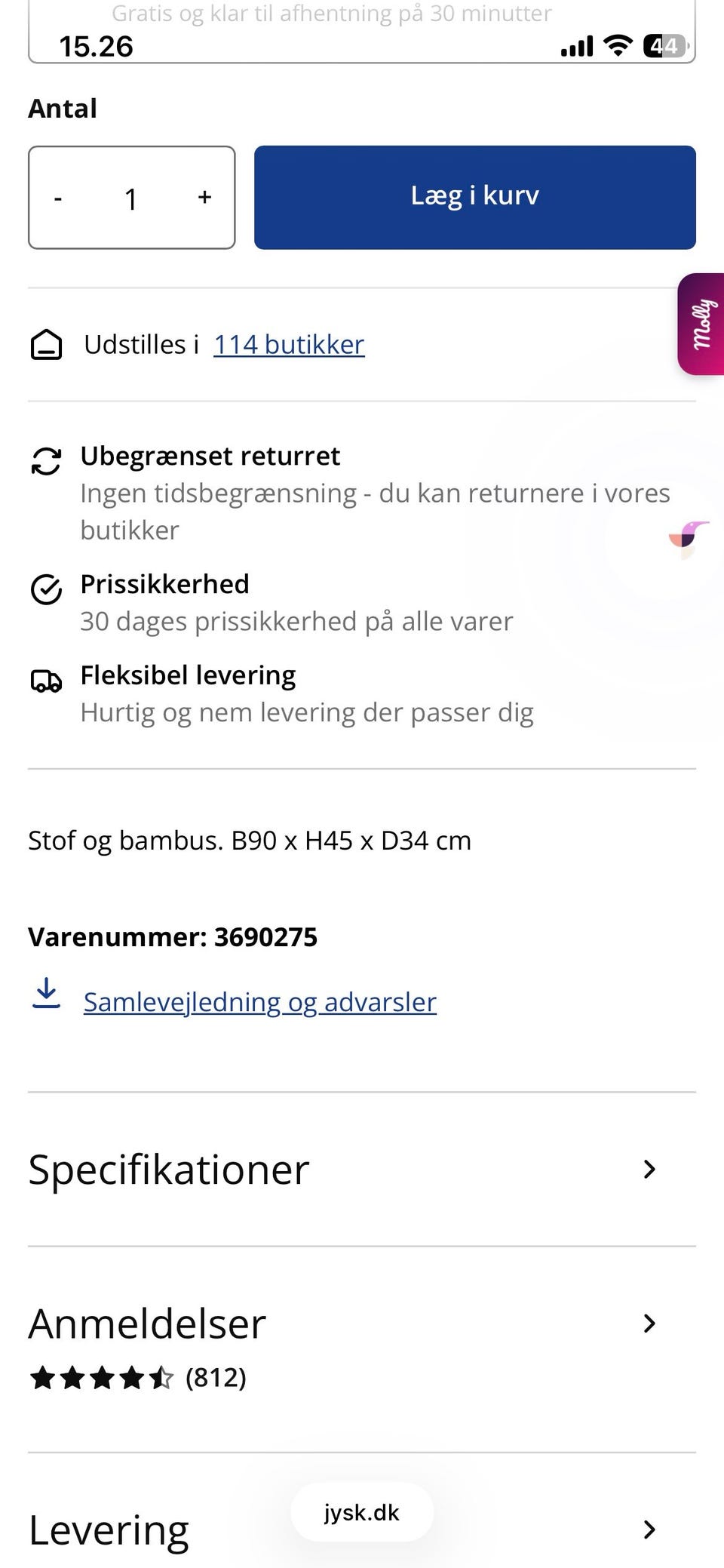Image resolution: width=724 pixels, height=1568 pixels.
Task: Click the fourth star in the rating row
Action: [131, 1376]
